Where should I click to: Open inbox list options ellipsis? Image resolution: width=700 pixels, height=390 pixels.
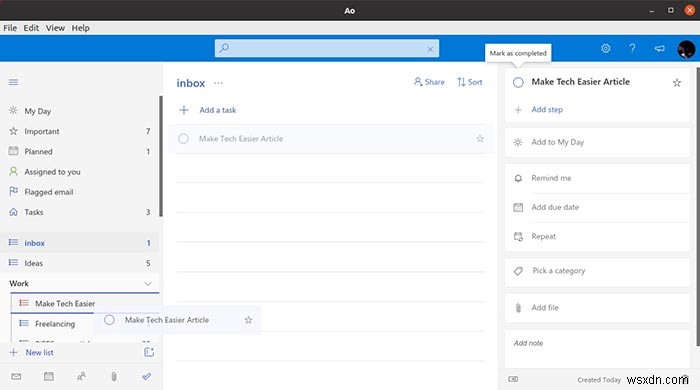click(218, 83)
